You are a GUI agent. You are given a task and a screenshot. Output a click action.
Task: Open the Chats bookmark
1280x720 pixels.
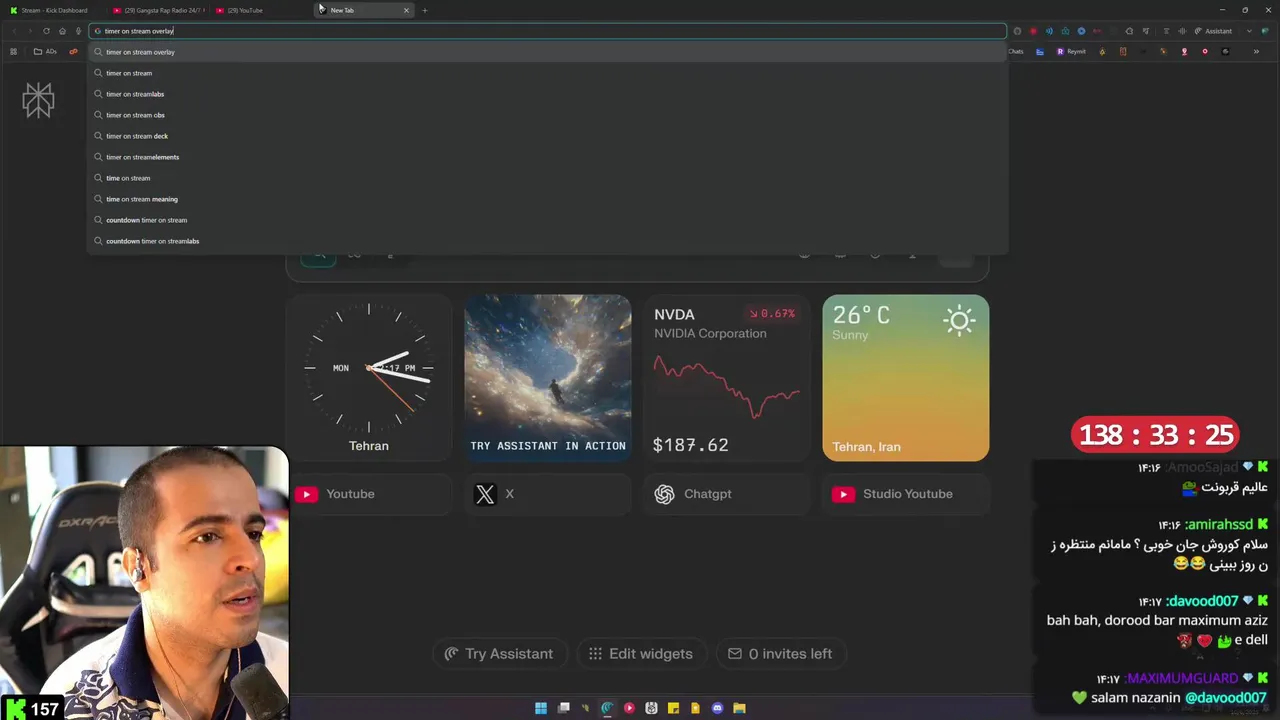[x=1016, y=51]
